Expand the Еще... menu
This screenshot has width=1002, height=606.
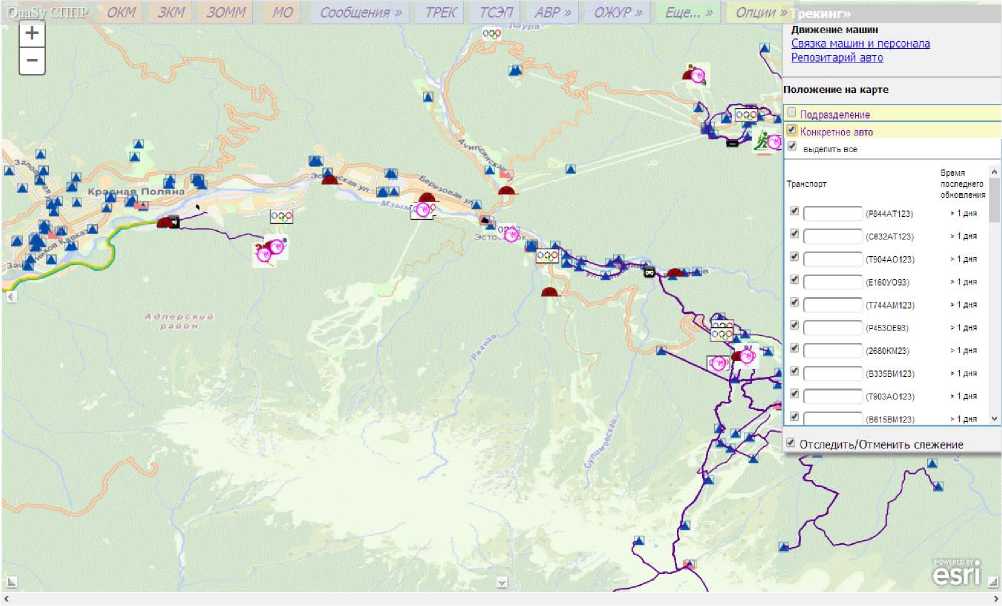(689, 13)
